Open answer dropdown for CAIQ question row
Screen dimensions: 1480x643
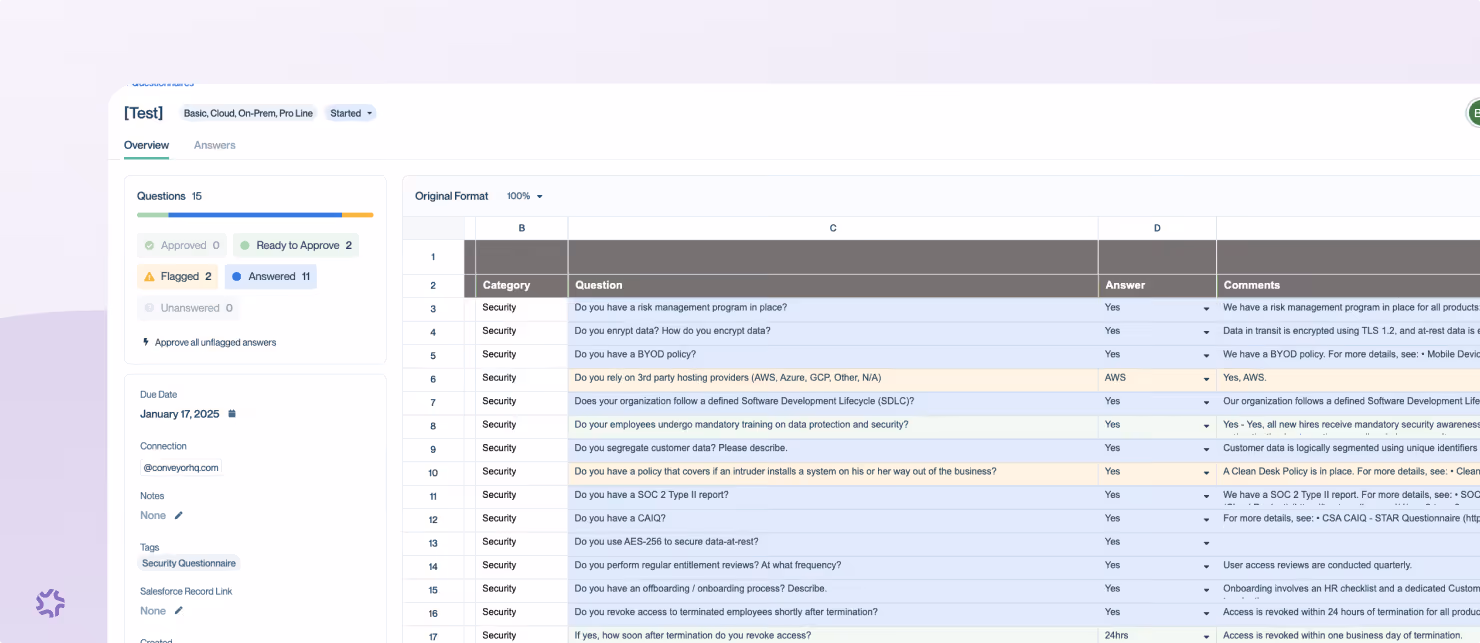pos(1206,519)
